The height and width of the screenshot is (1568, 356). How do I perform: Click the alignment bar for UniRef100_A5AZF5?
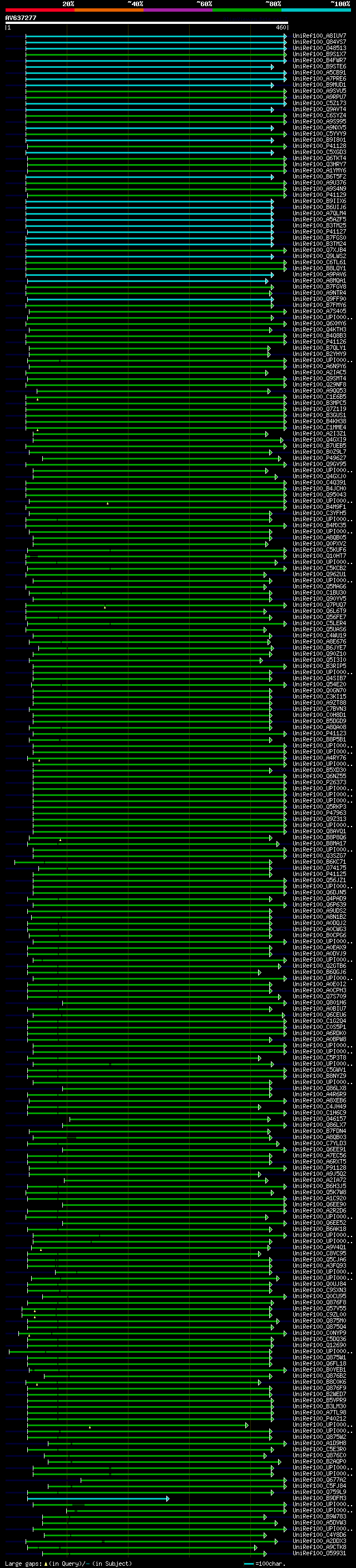(x=150, y=220)
